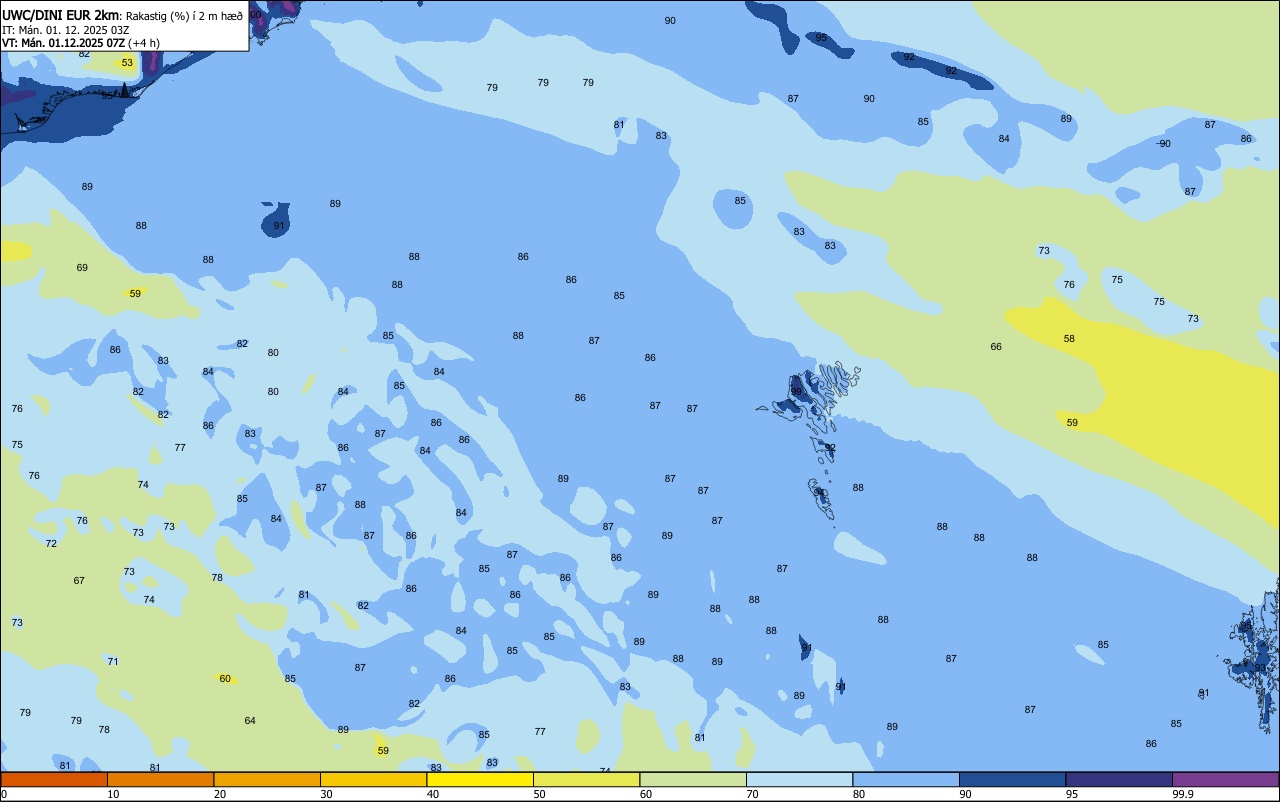
Task: Click the legend tick label 99.9
Action: (1183, 794)
